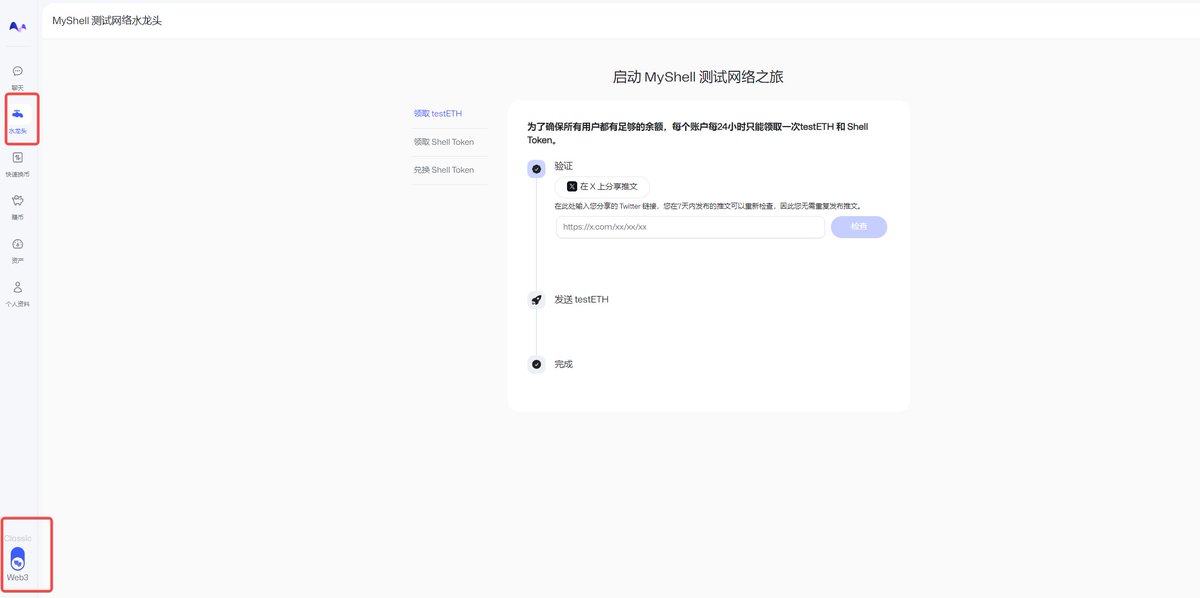Click the rocket icon for 发送 testETH

click(537, 300)
